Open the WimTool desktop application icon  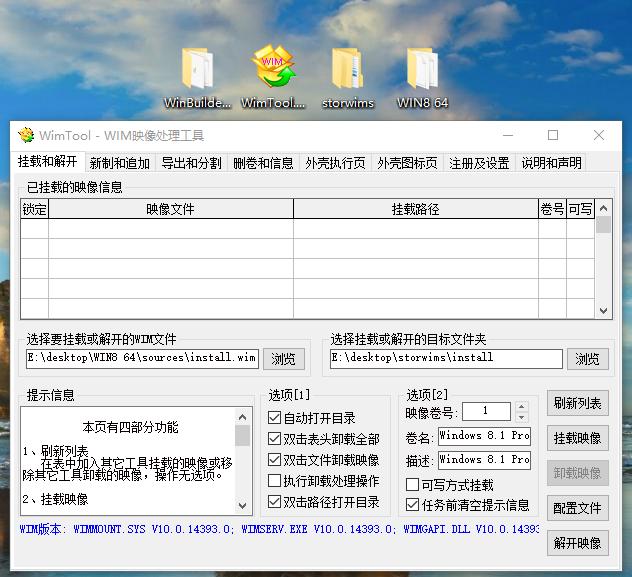pos(273,79)
